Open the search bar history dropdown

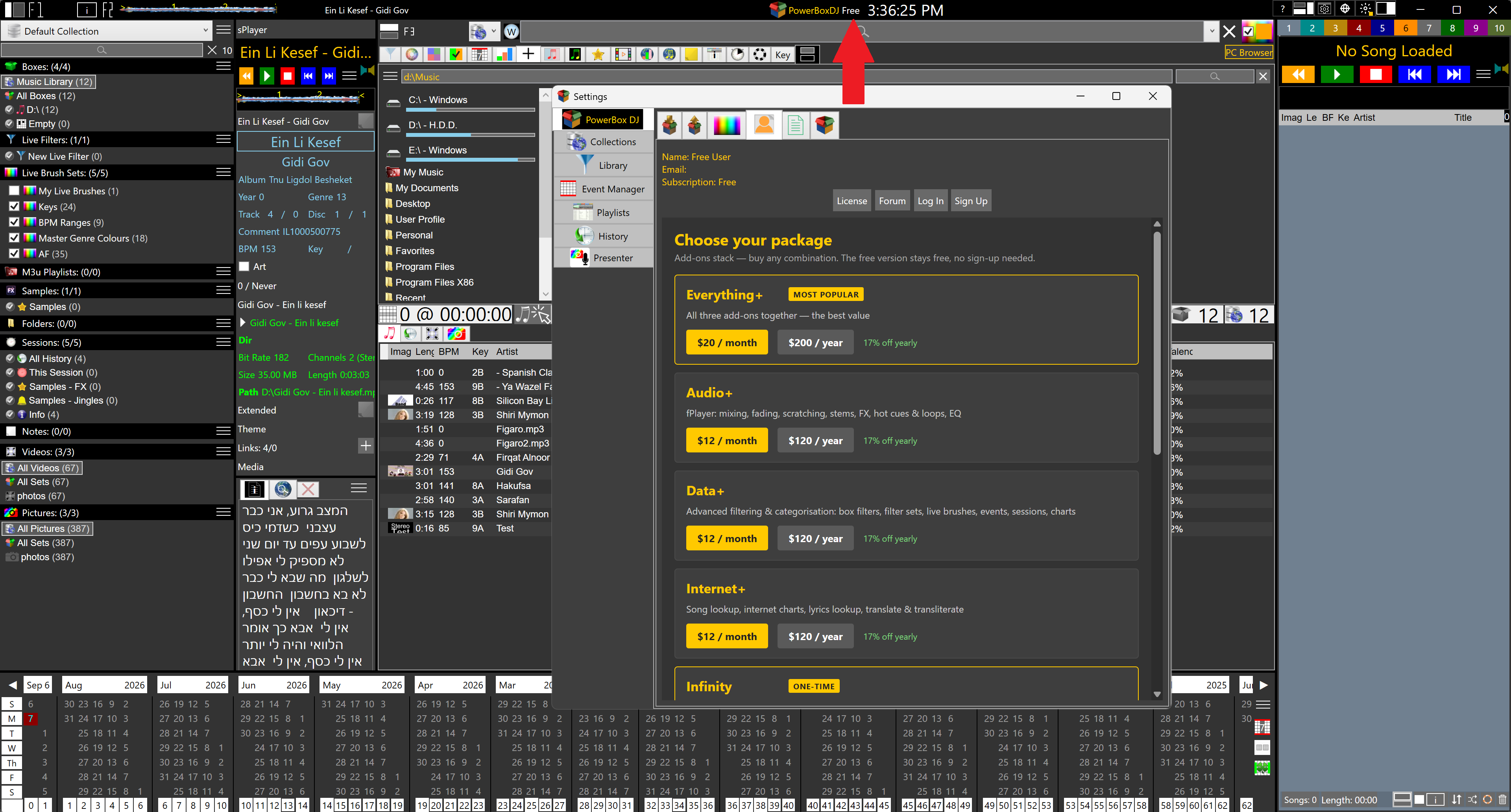pos(1212,31)
